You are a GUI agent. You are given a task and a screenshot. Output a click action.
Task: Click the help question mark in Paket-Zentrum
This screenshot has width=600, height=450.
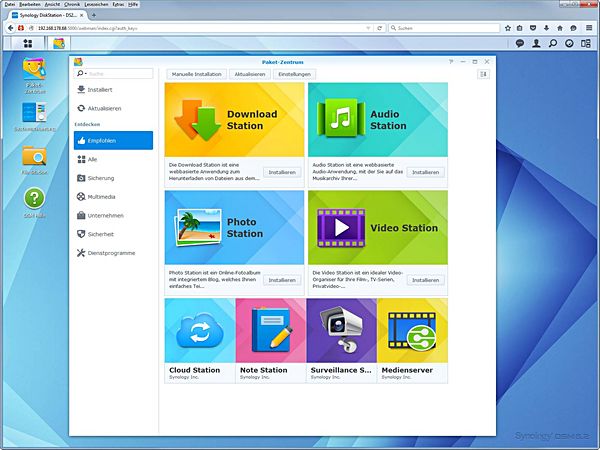tap(451, 62)
